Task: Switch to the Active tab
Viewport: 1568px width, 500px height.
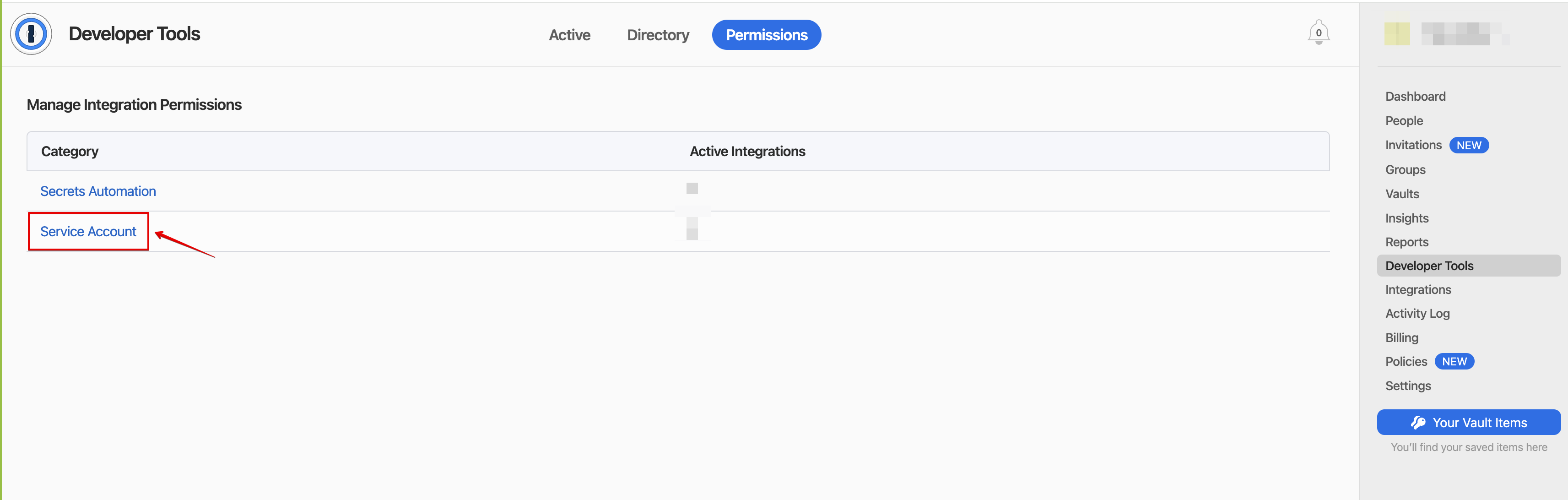Action: (570, 35)
